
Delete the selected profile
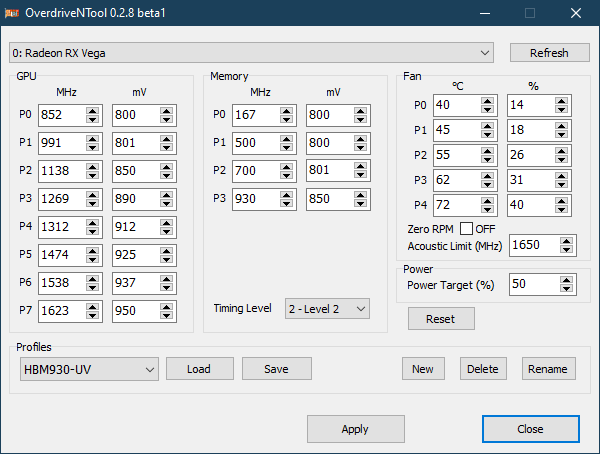point(483,369)
